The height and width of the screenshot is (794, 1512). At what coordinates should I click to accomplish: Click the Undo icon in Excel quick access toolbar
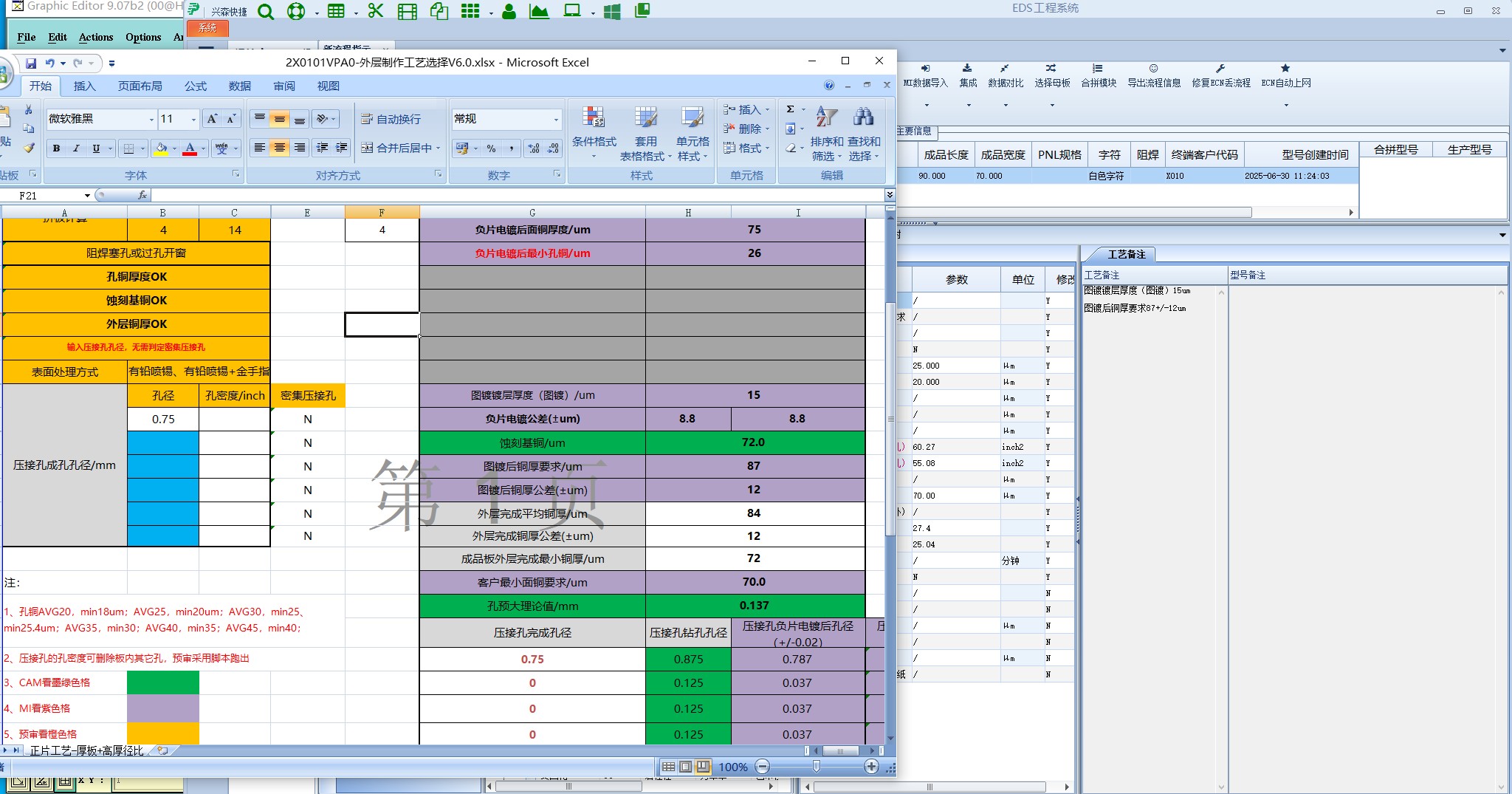tap(50, 64)
